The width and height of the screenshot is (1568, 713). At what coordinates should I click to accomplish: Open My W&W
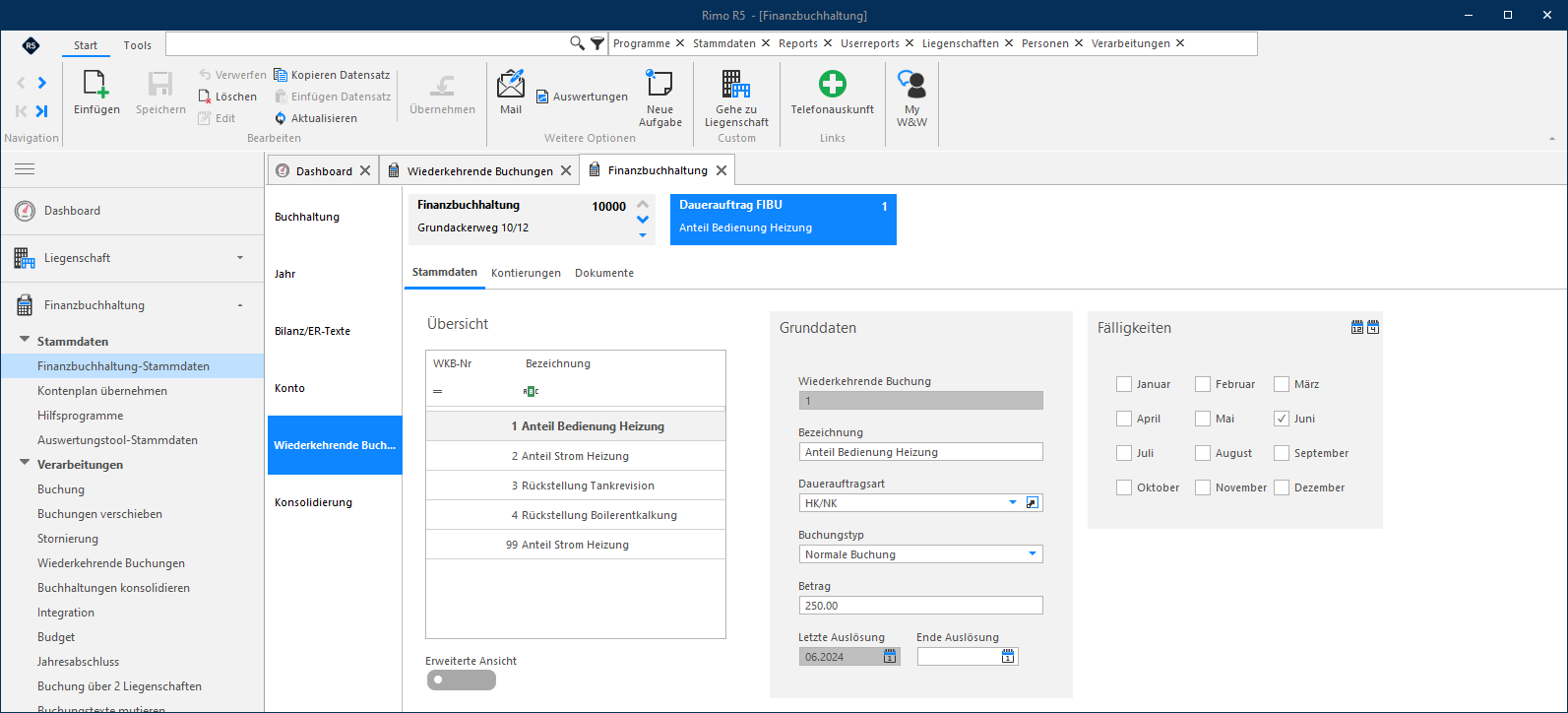(x=911, y=97)
